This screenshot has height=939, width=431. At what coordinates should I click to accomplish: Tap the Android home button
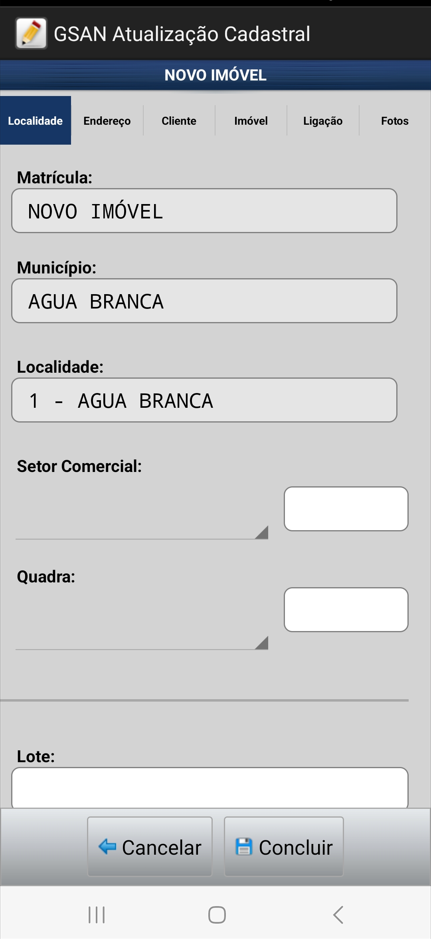click(217, 914)
